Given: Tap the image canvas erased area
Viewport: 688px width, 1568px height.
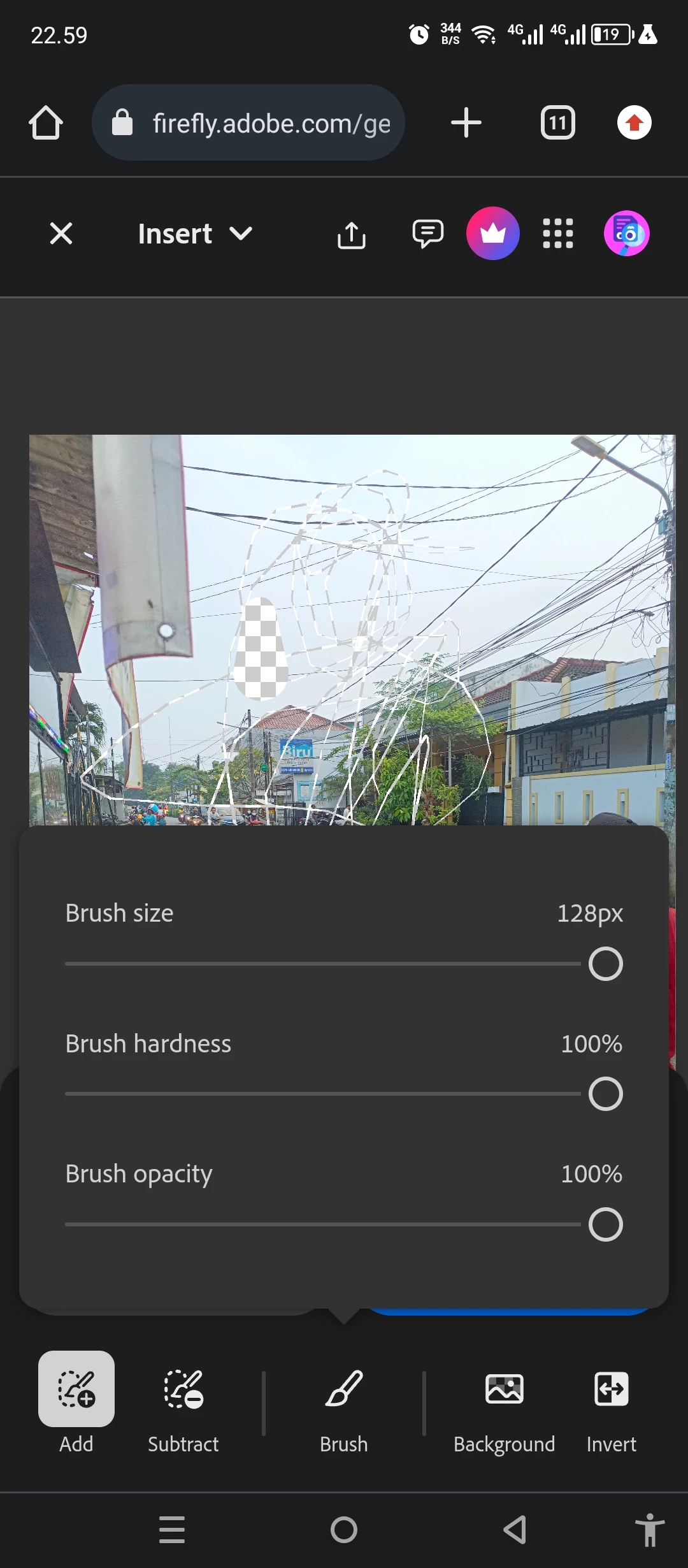Looking at the screenshot, I should pyautogui.click(x=259, y=649).
